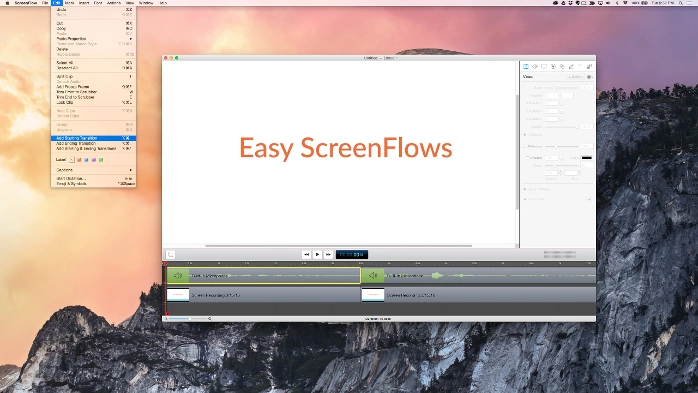Open the Touch Callout properties tab icon
Viewport: 698px width, 393px height.
562,66
